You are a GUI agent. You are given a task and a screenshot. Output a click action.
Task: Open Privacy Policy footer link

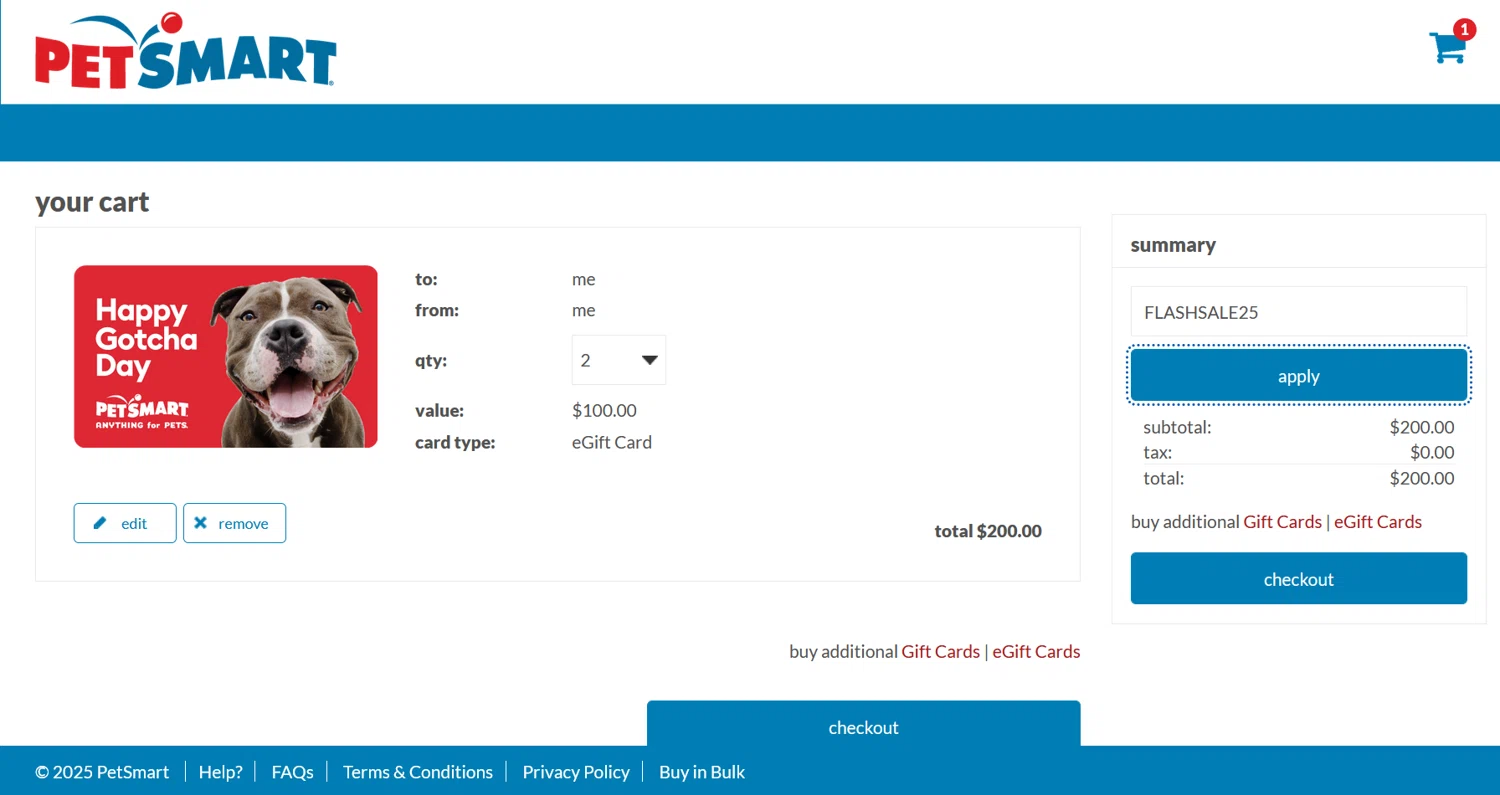pyautogui.click(x=576, y=772)
